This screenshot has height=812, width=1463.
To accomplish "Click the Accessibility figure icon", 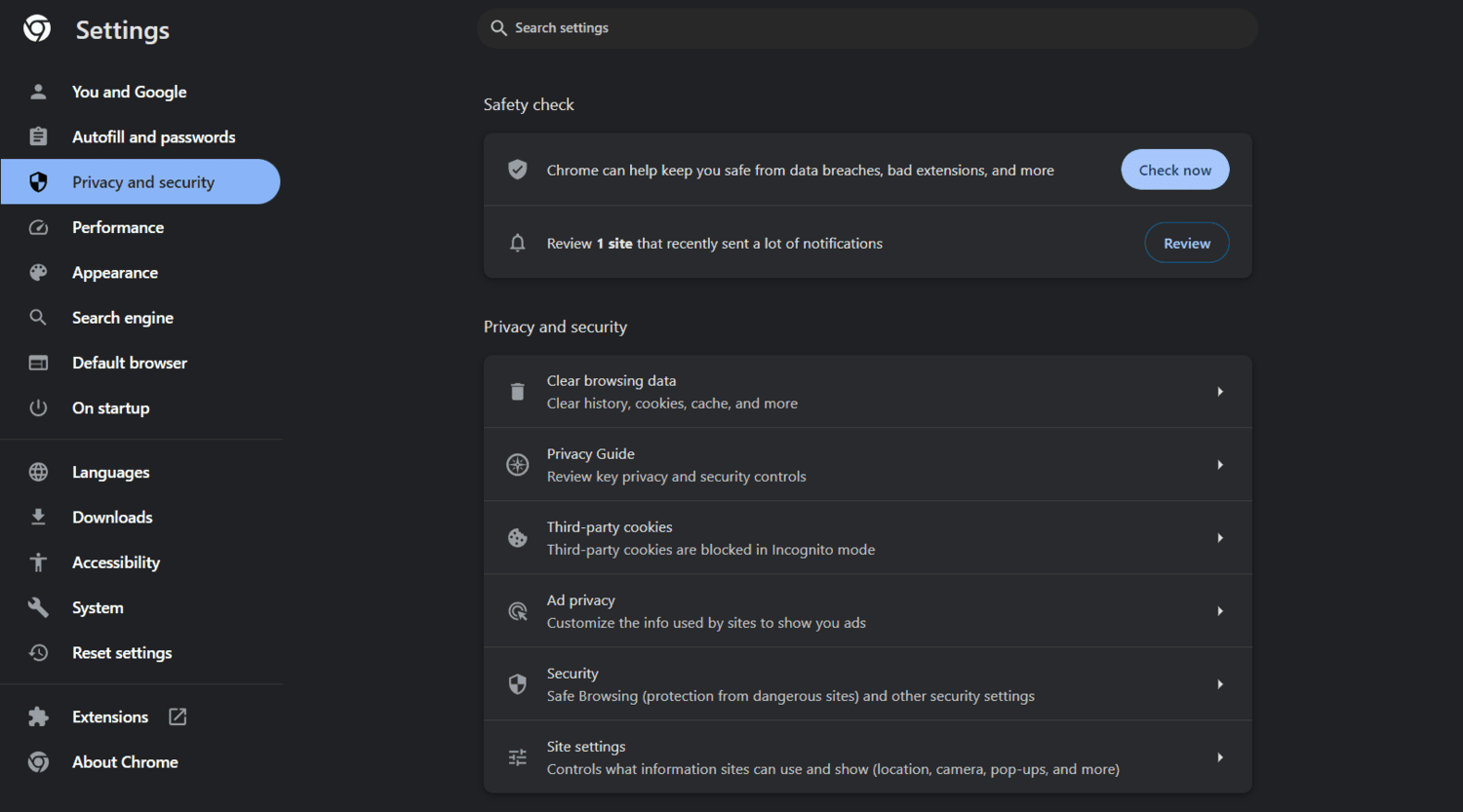I will click(x=38, y=562).
